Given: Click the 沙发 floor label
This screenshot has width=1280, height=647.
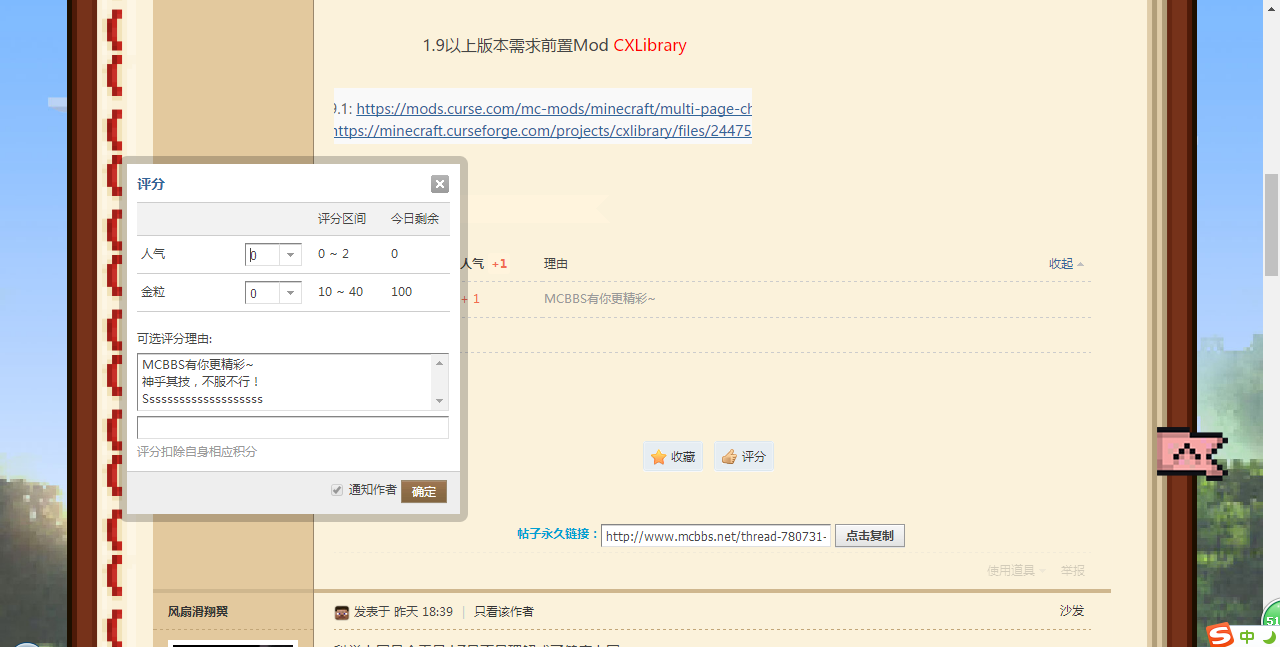Looking at the screenshot, I should click(1072, 610).
